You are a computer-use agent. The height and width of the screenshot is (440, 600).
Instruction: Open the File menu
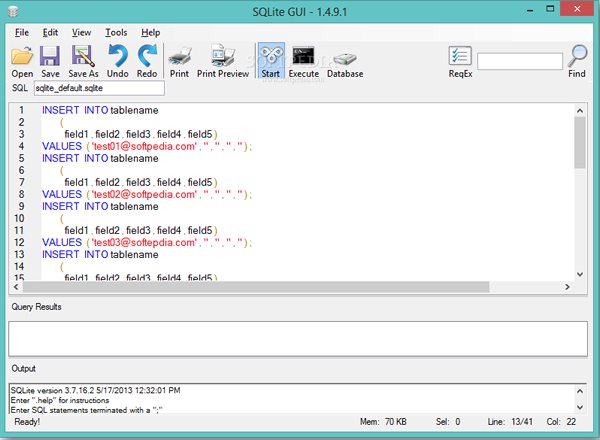(22, 33)
